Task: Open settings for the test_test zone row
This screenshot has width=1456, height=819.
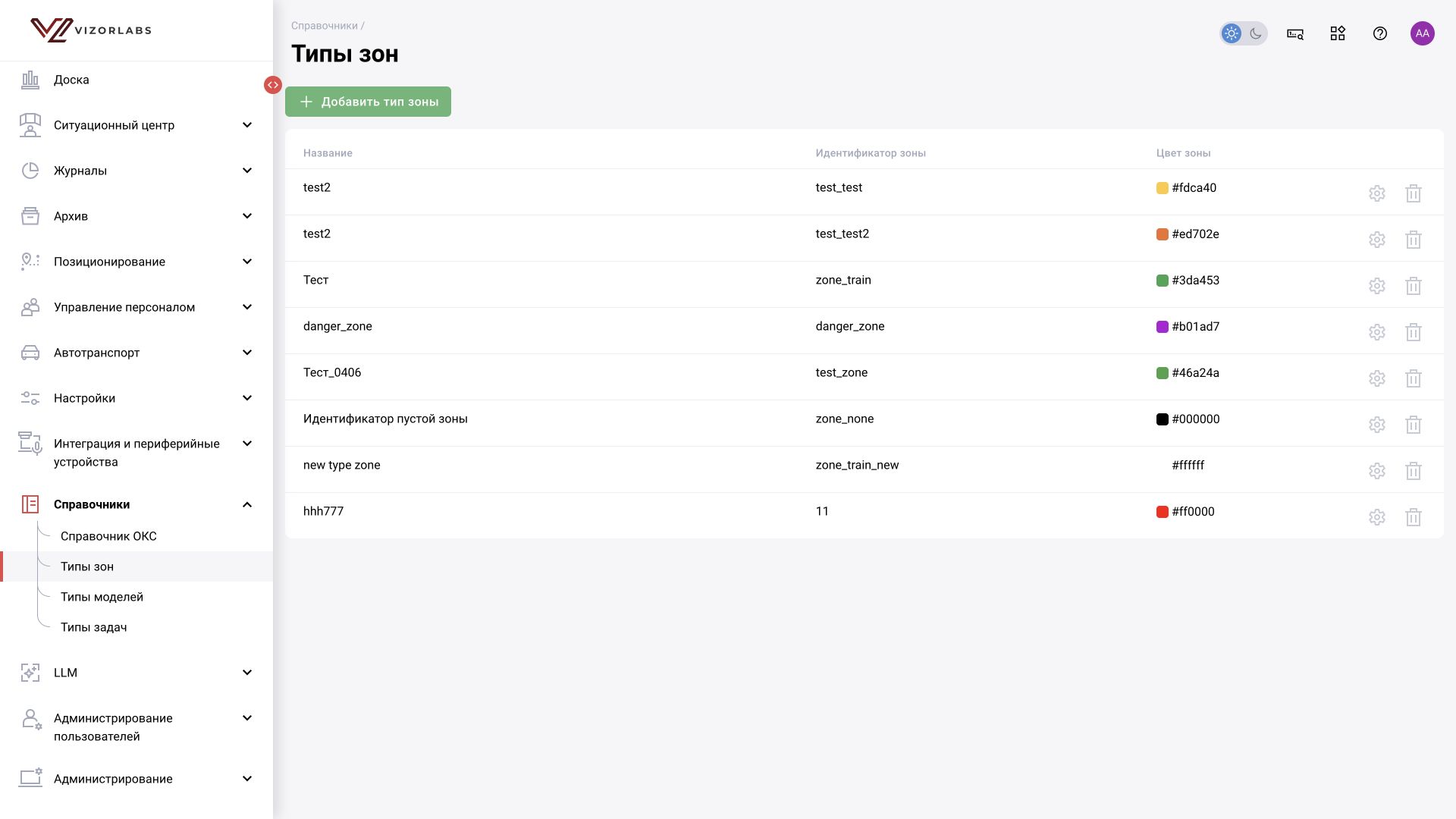Action: [1377, 193]
